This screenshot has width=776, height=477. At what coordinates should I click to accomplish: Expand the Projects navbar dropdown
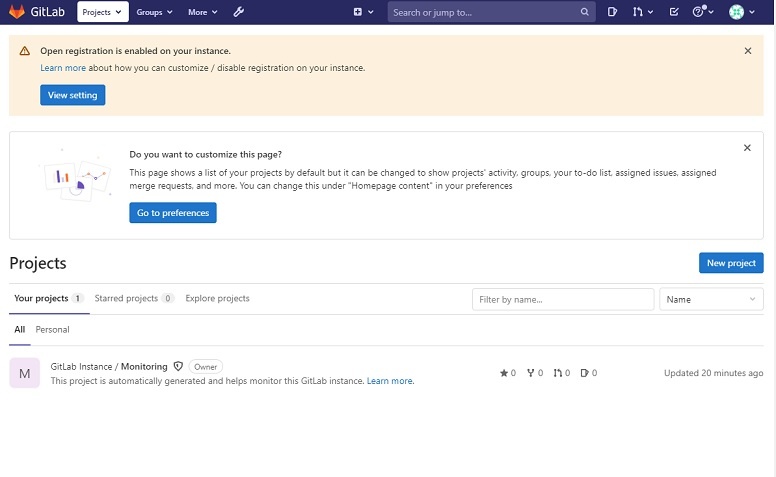pyautogui.click(x=102, y=12)
